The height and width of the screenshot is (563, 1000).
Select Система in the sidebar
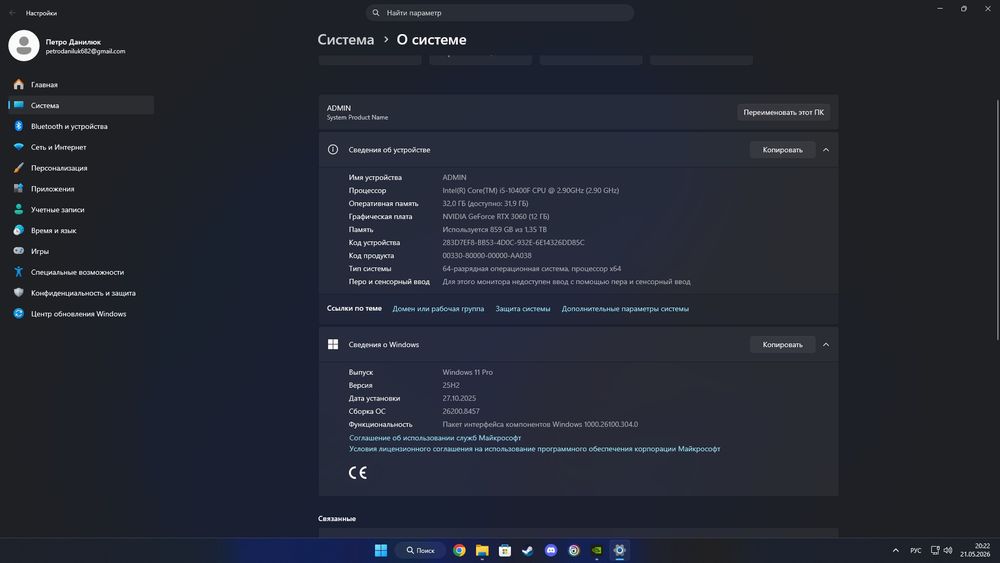pyautogui.click(x=81, y=105)
